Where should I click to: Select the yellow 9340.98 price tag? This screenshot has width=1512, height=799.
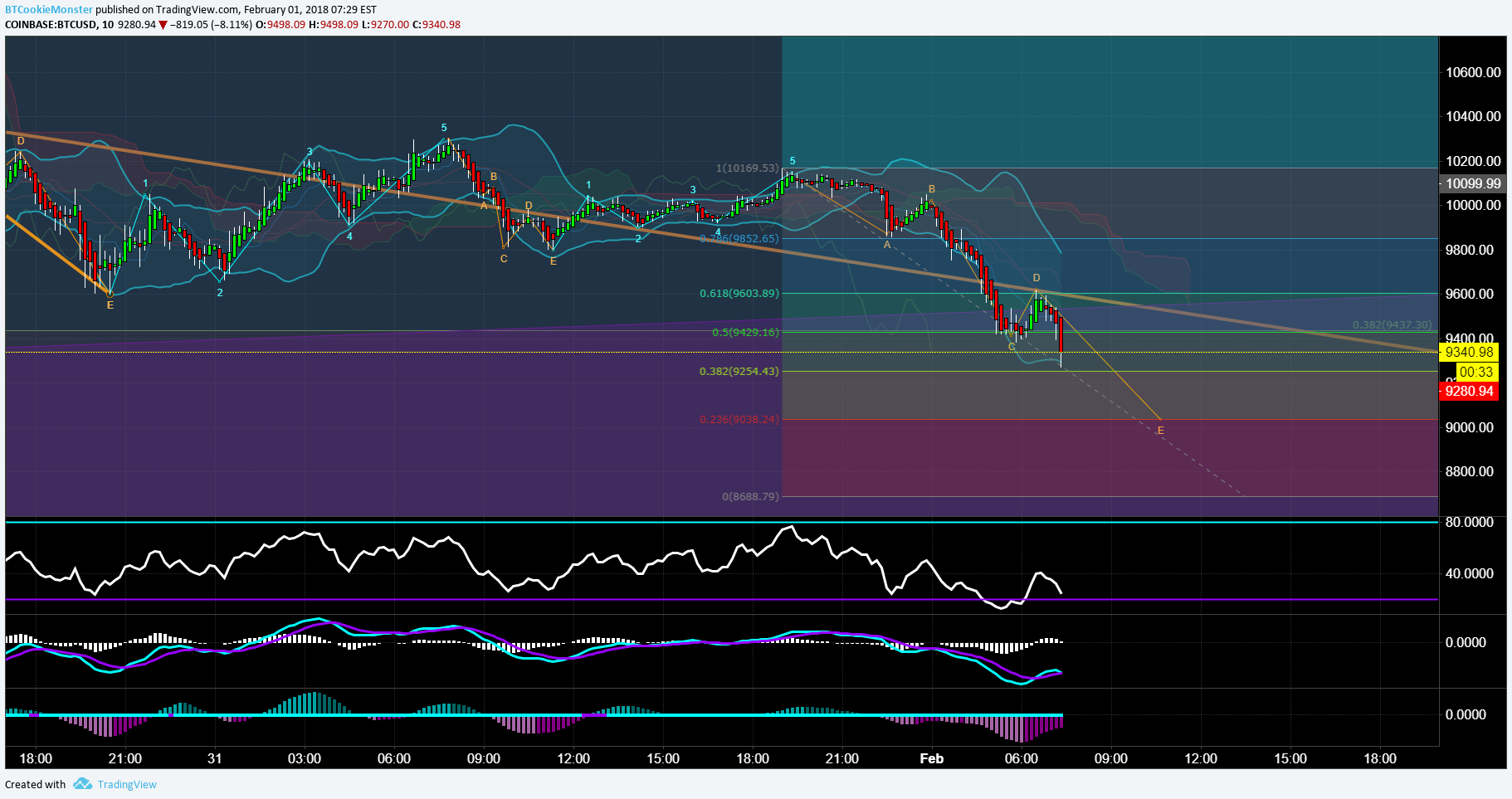click(1469, 352)
